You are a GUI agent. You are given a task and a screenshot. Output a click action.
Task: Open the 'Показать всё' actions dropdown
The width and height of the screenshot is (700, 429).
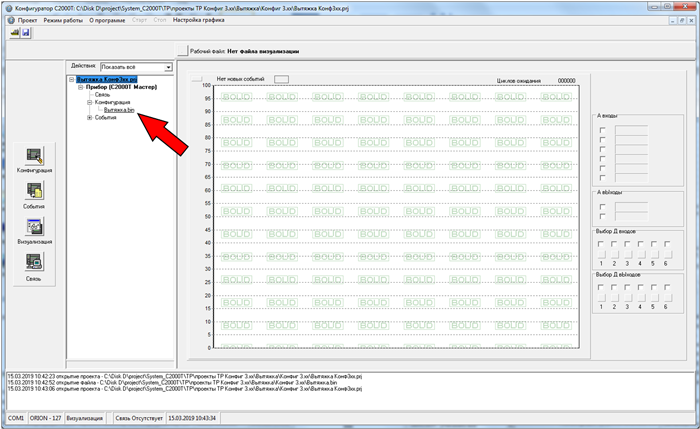(x=168, y=67)
